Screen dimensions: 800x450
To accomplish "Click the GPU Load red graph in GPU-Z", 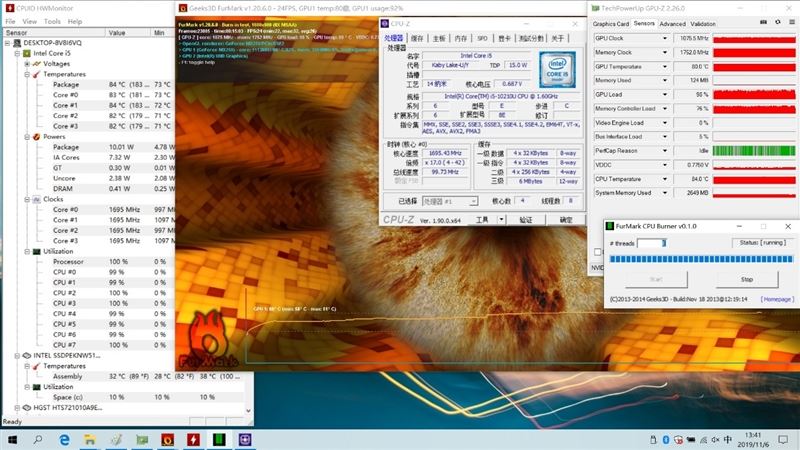I will (x=754, y=95).
